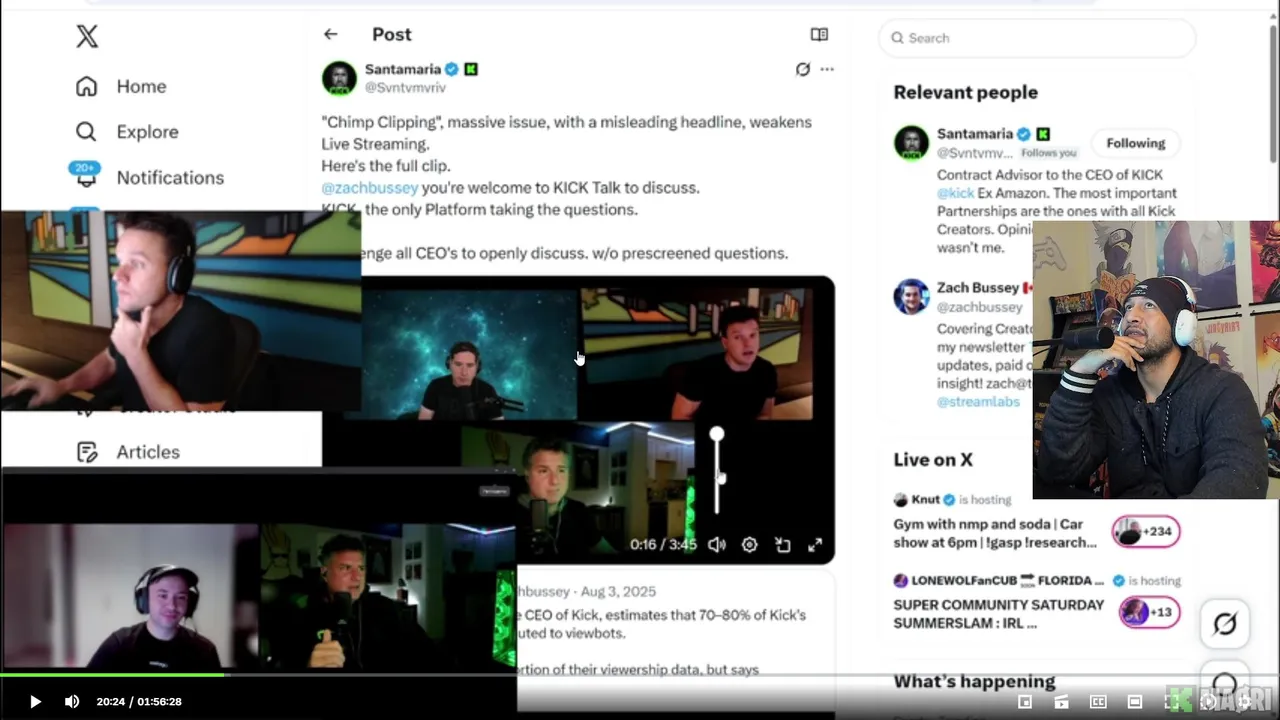Open the @zachbussey mention in the post

(x=370, y=188)
